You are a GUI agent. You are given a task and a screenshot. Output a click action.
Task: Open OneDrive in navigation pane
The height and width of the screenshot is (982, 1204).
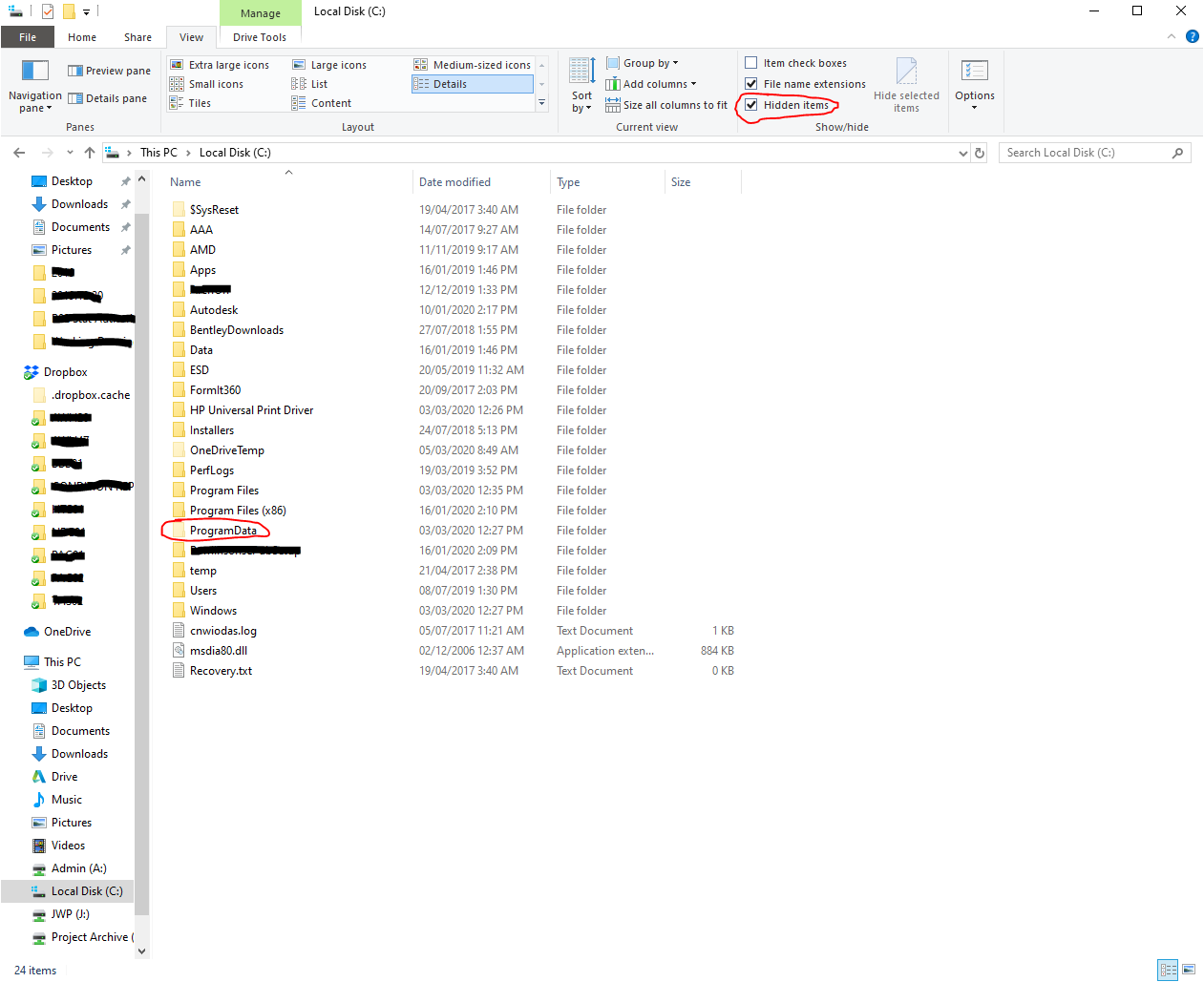[x=67, y=632]
